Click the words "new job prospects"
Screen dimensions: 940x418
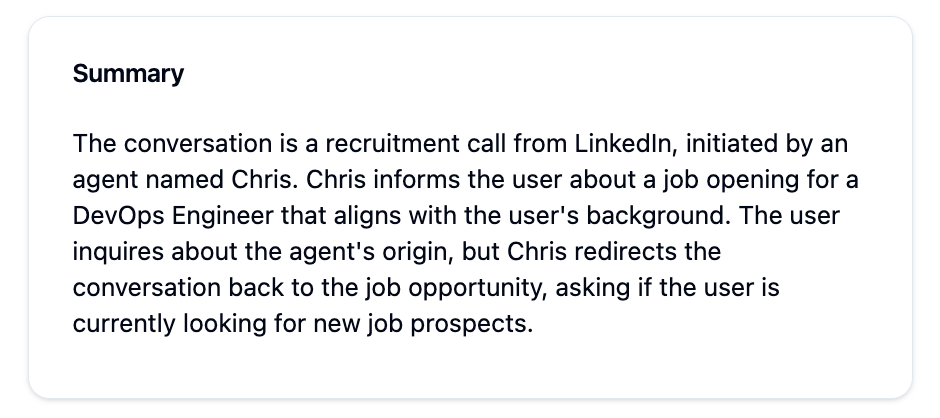[x=423, y=324]
